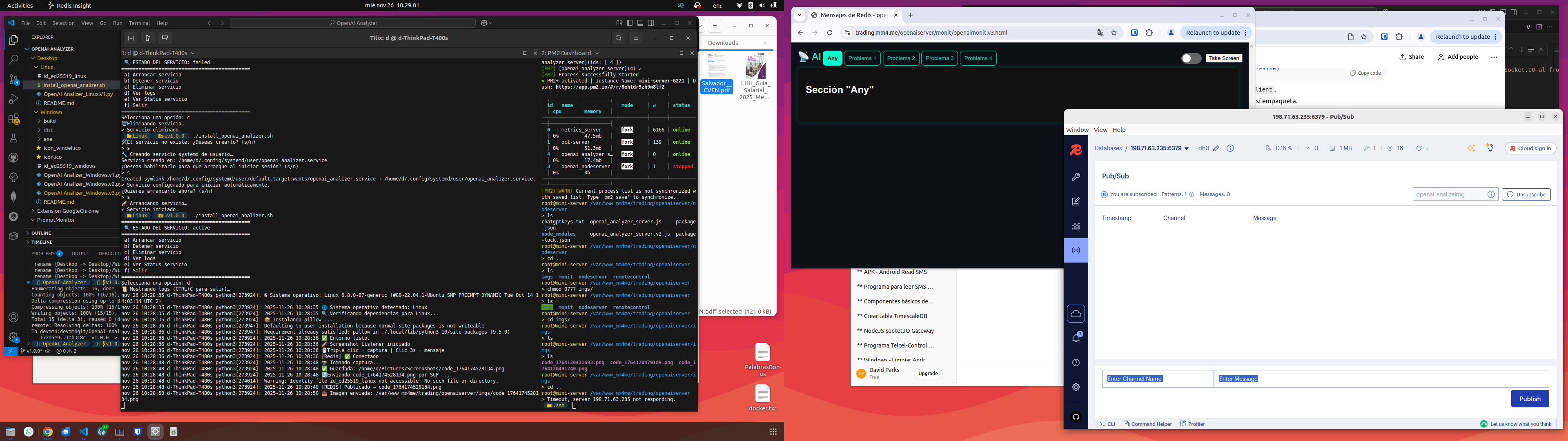Open the View menu in Redis Insight

1100,130
